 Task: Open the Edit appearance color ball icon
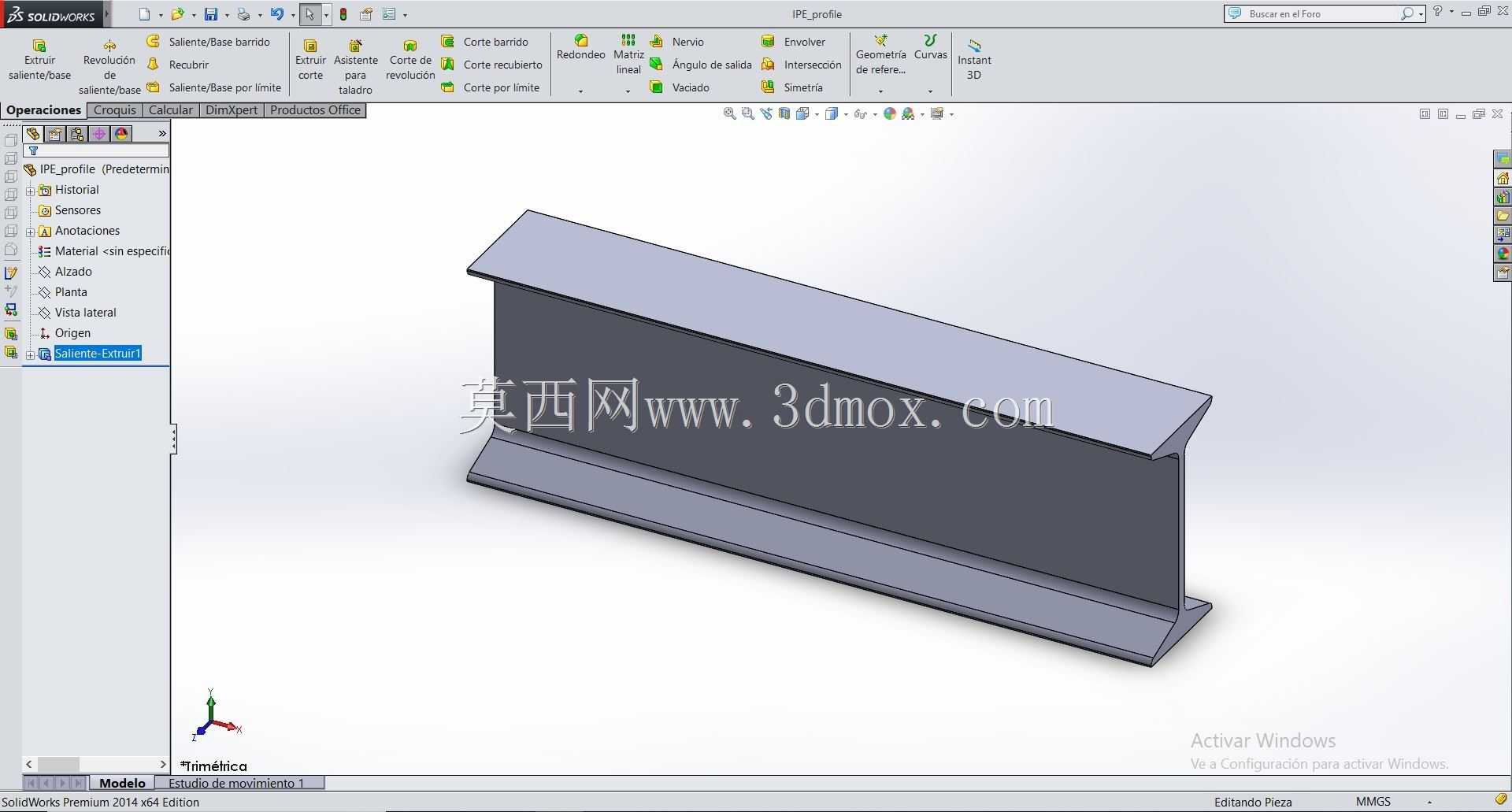tap(890, 114)
